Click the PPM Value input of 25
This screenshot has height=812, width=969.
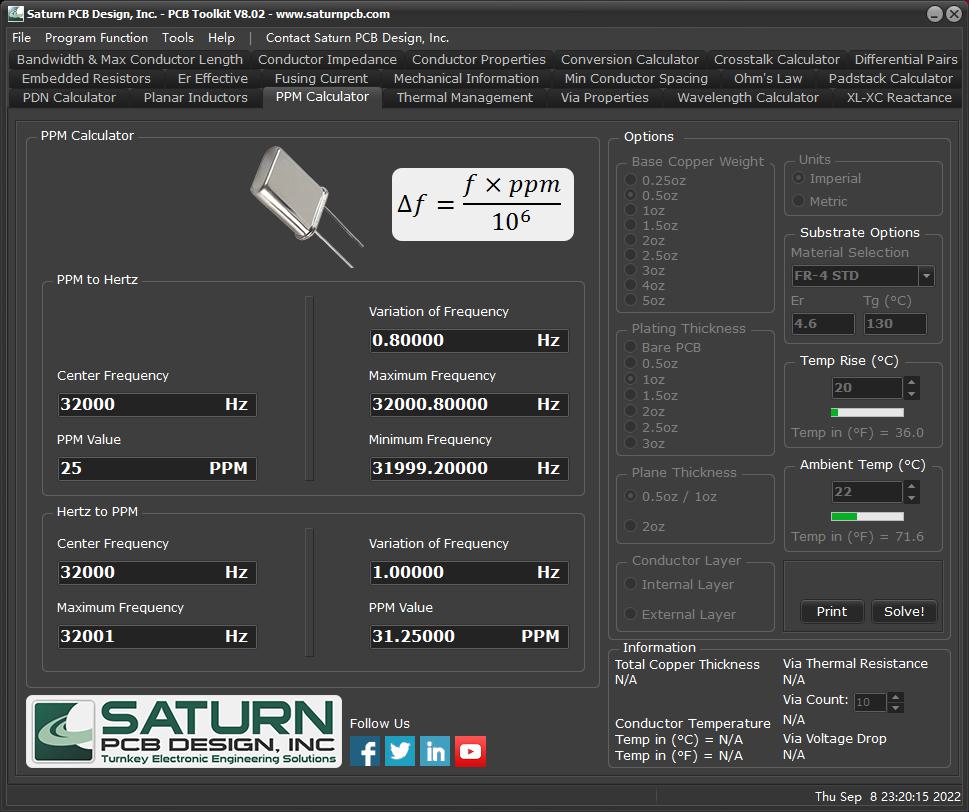[157, 468]
